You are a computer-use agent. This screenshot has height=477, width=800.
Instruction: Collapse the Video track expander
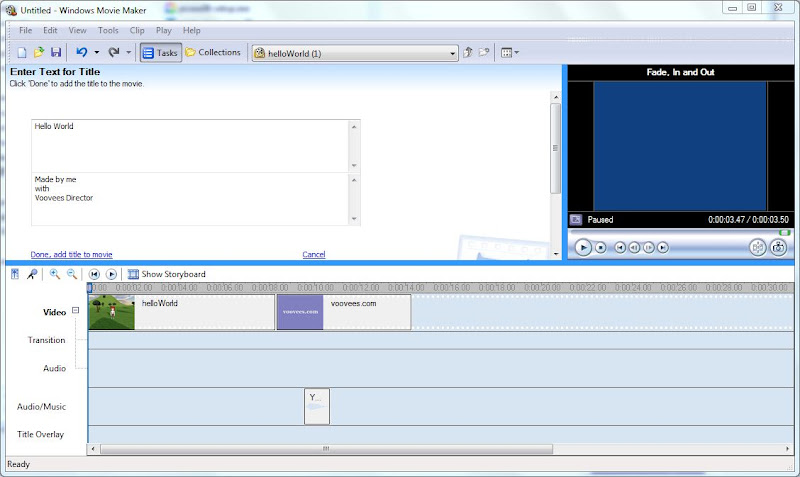pos(76,310)
